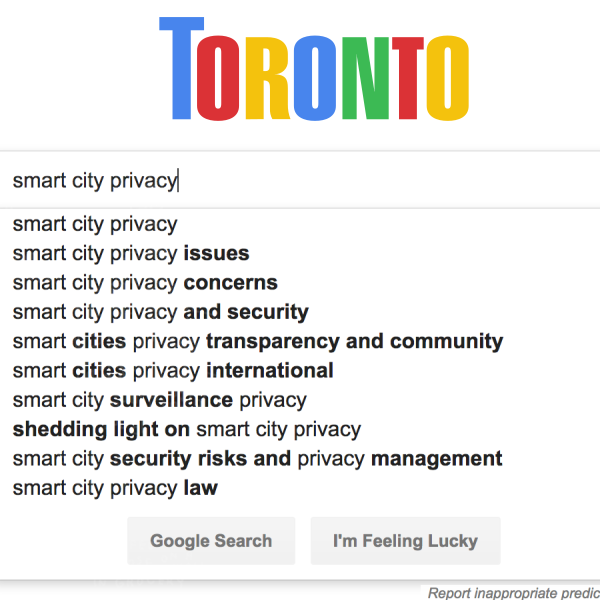This screenshot has width=600, height=600.
Task: Click the green N in the logo
Action: point(365,78)
